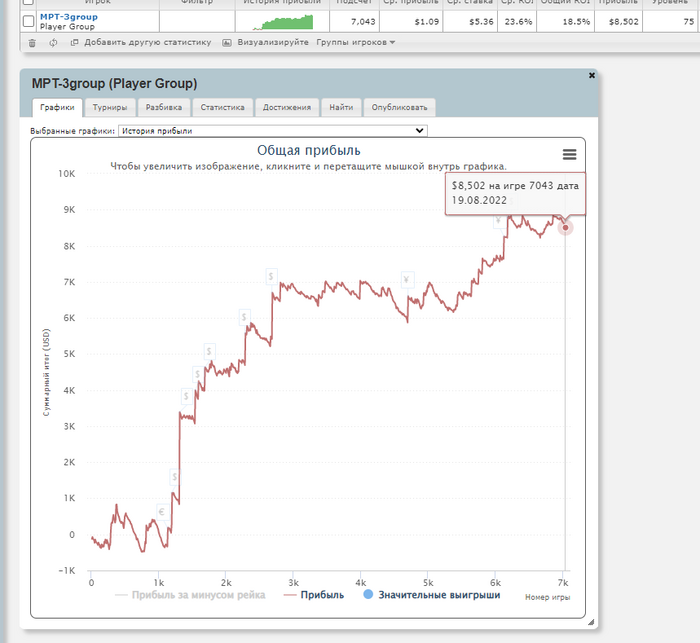The height and width of the screenshot is (643, 700).
Task: Switch to Найти tab
Action: click(341, 108)
